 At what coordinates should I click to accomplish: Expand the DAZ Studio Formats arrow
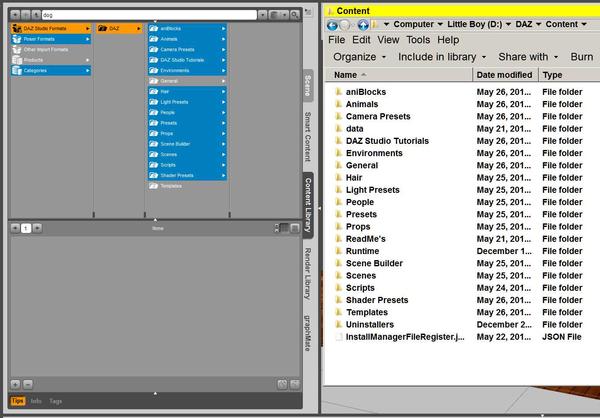[x=88, y=29]
